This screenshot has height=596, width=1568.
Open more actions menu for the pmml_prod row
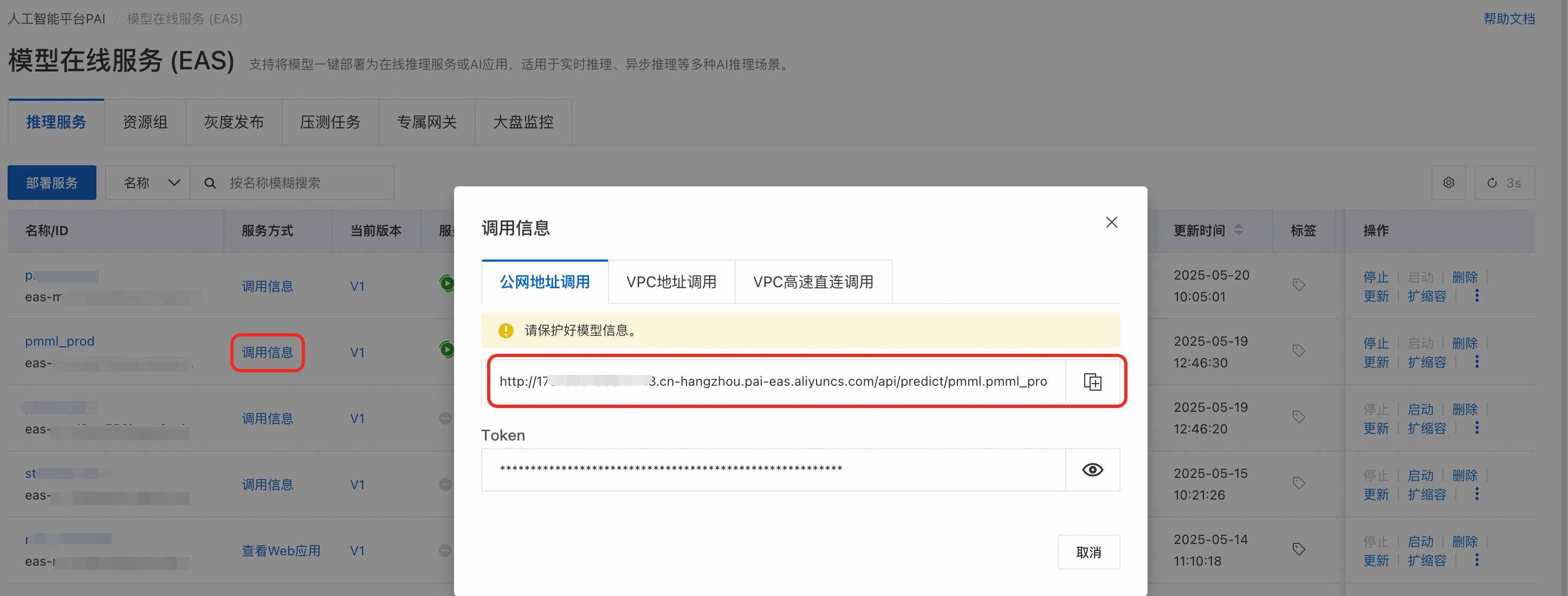tap(1476, 361)
